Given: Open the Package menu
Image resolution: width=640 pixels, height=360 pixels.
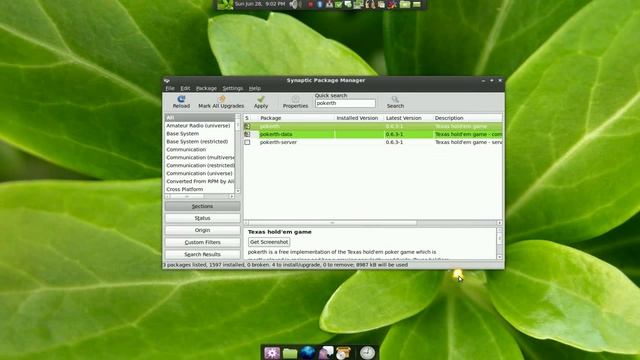Looking at the screenshot, I should click(x=207, y=88).
